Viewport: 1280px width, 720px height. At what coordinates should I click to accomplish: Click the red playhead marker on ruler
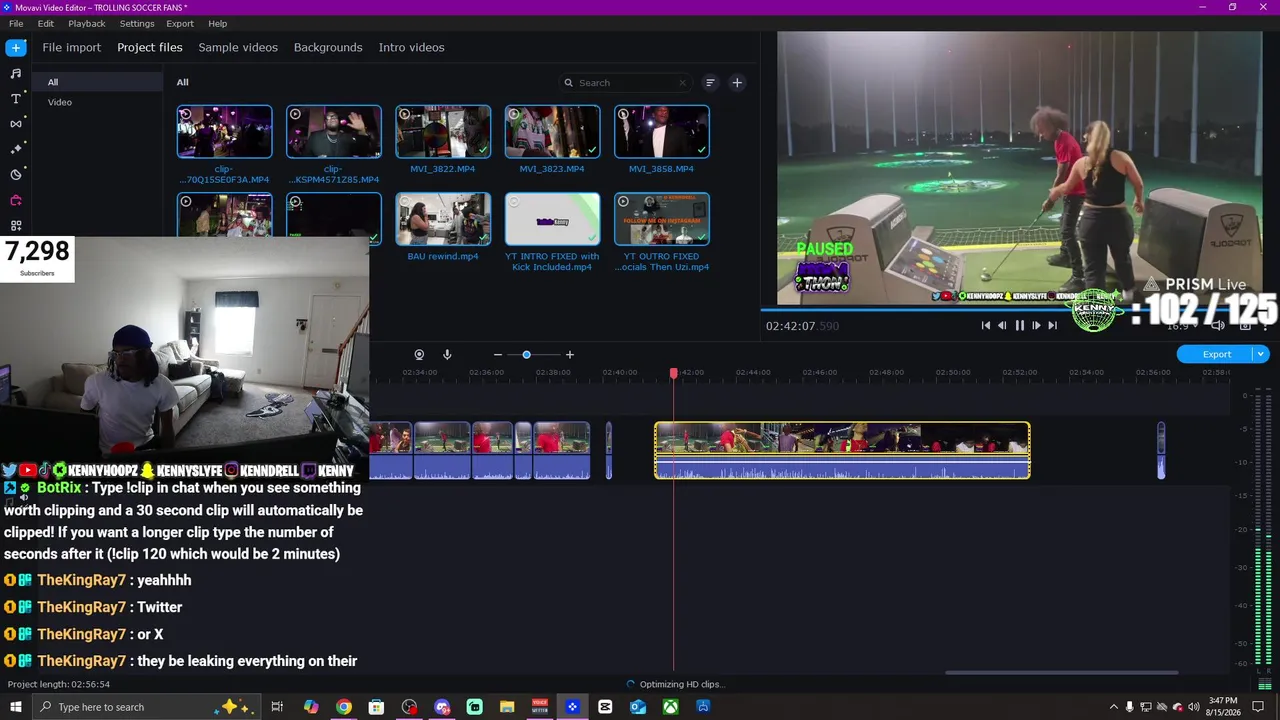pyautogui.click(x=674, y=373)
